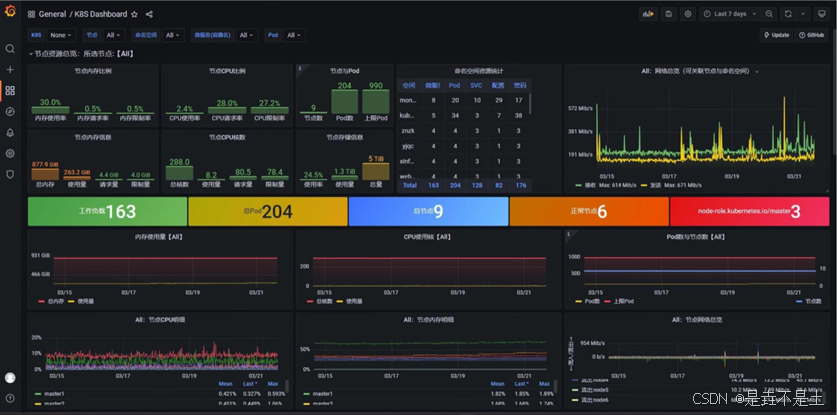This screenshot has width=837, height=415.
Task: Zoom out the time range
Action: tap(769, 14)
